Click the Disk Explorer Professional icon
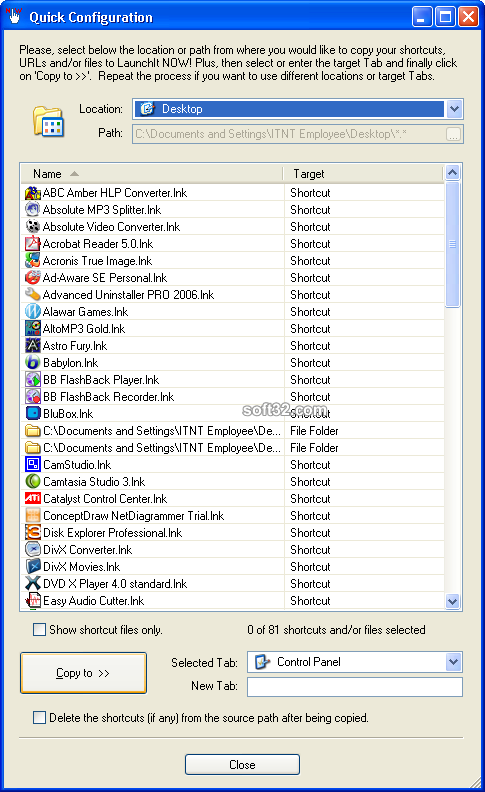This screenshot has width=485, height=792. 33,533
